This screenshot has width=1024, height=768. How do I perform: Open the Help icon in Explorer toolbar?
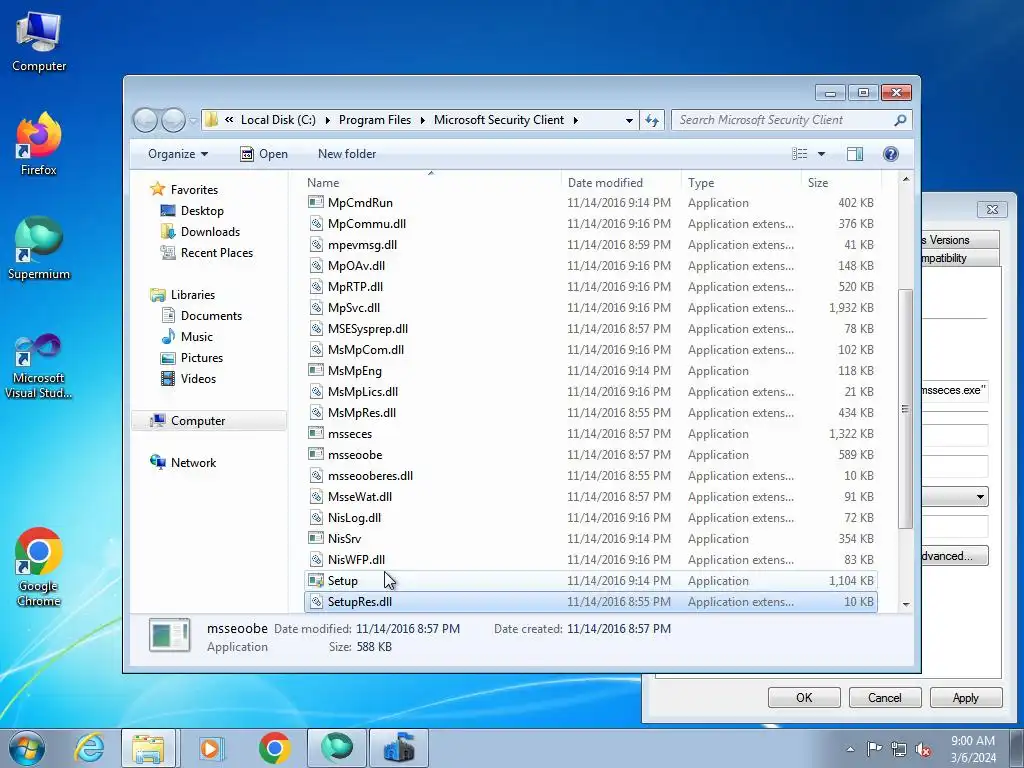click(890, 154)
